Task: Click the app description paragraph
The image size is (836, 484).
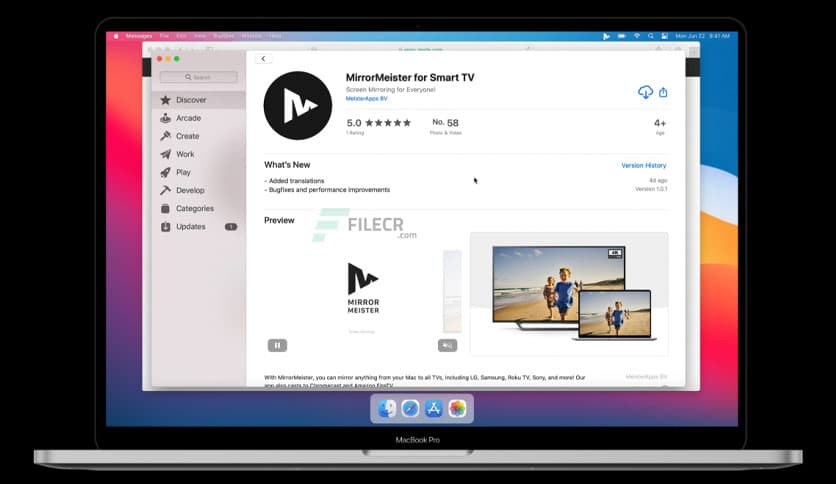Action: (x=424, y=381)
